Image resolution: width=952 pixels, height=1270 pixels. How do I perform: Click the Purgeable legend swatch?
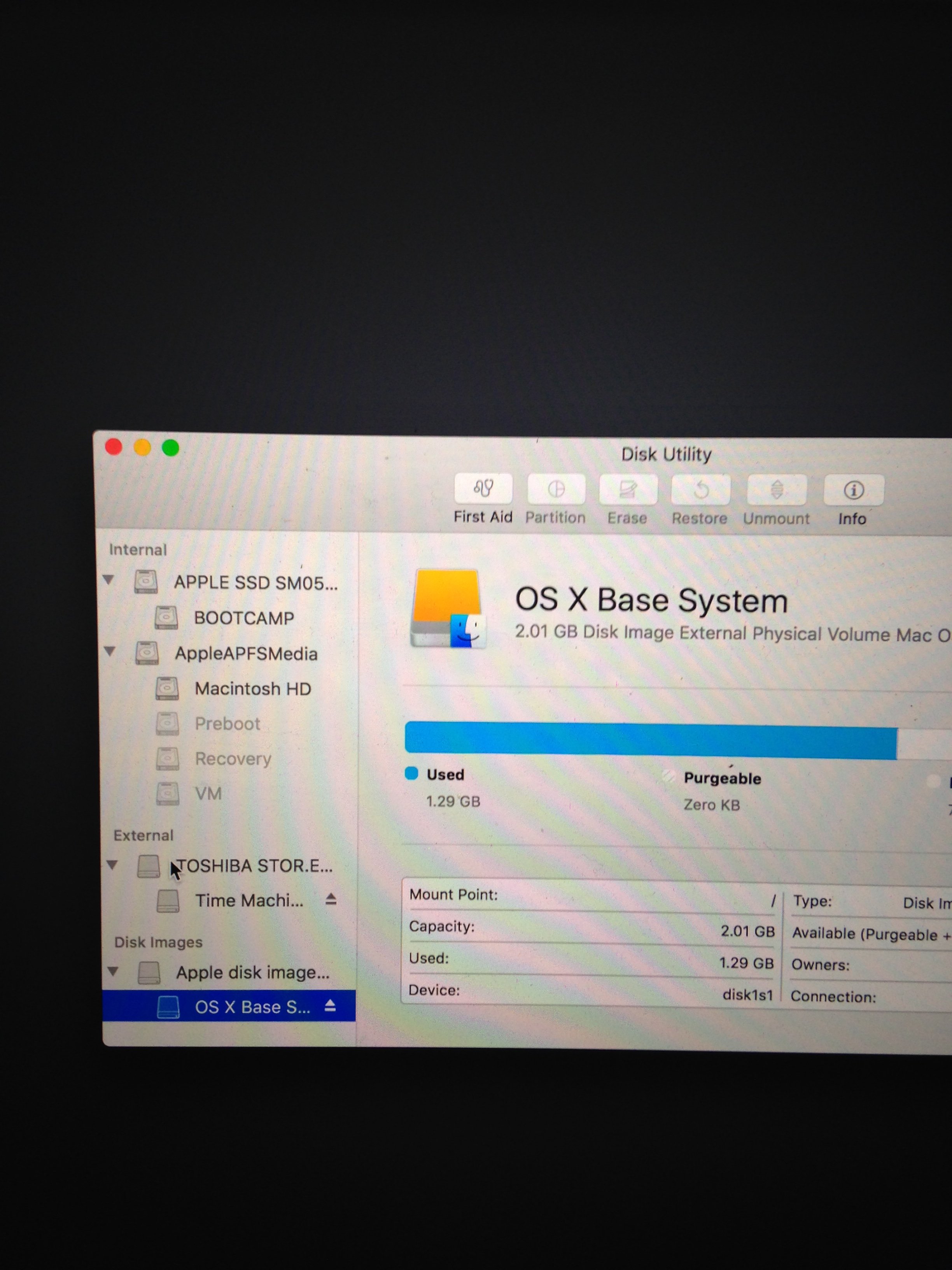click(x=668, y=777)
